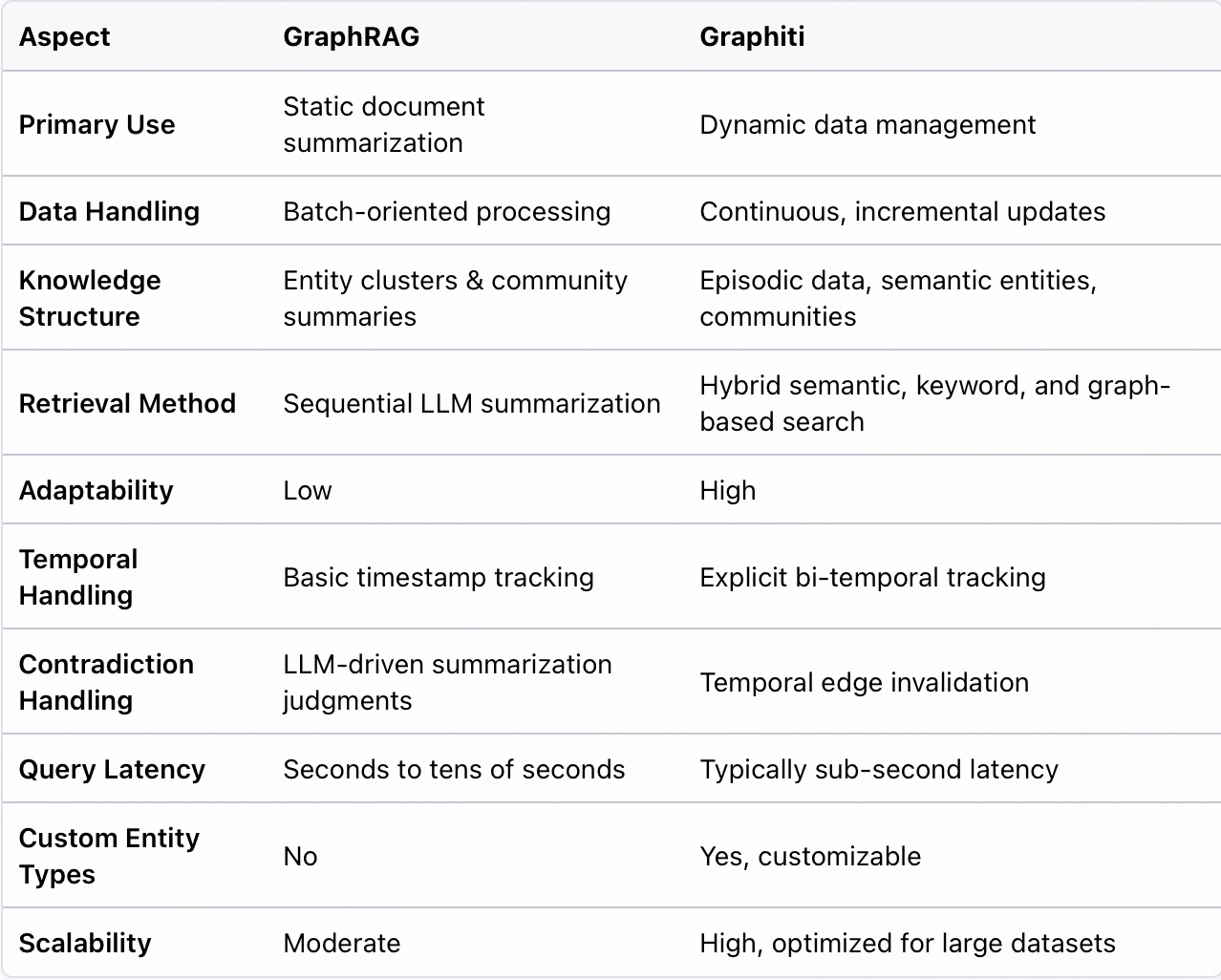Viewport: 1221px width, 980px height.
Task: Select Dynamic data management text
Action: tap(868, 125)
